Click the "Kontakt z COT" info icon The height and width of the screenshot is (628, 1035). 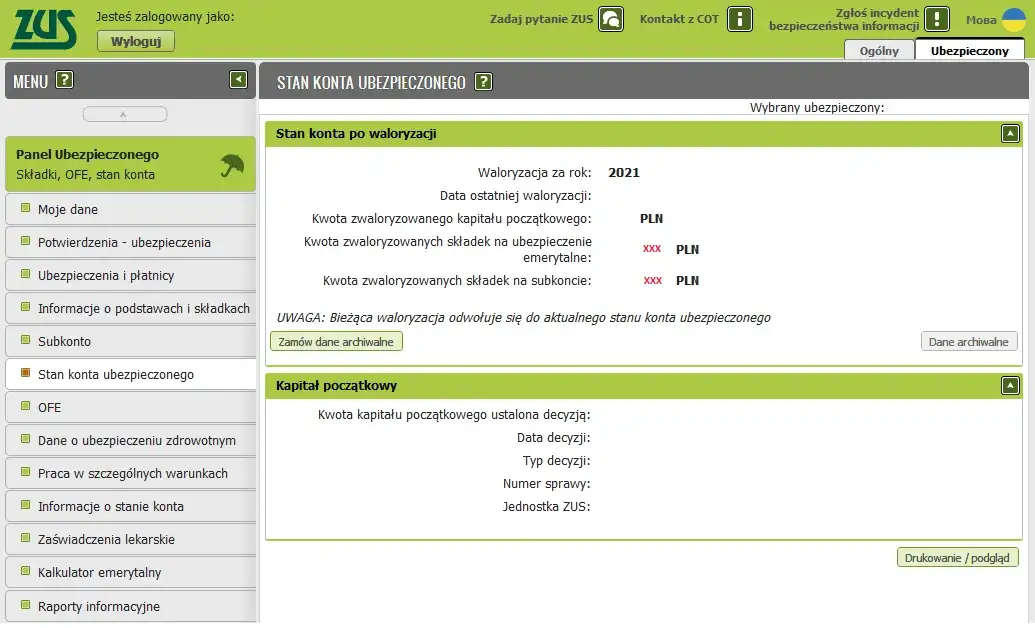(738, 18)
